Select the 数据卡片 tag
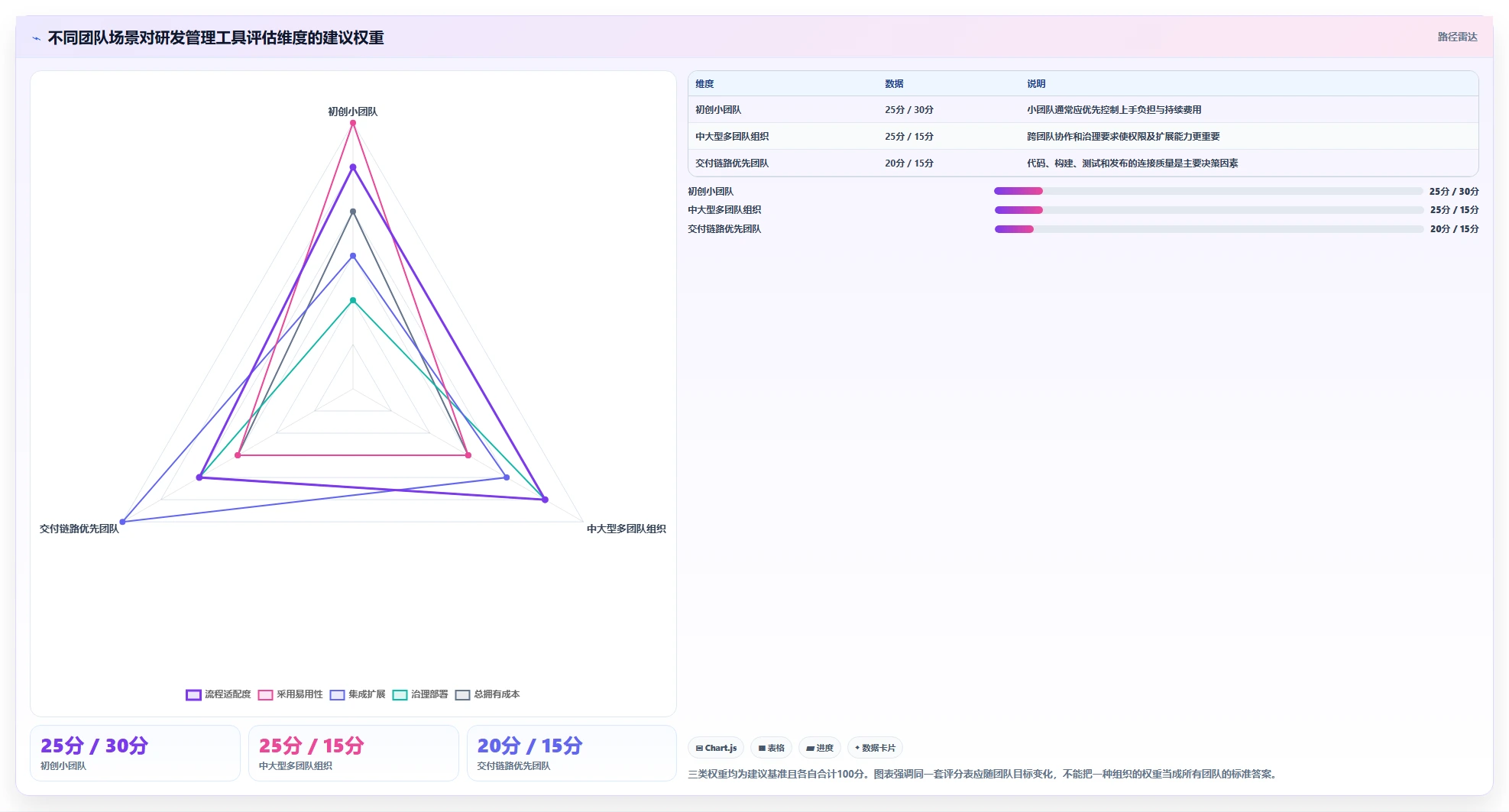This screenshot has height=812, width=1509. click(875, 748)
